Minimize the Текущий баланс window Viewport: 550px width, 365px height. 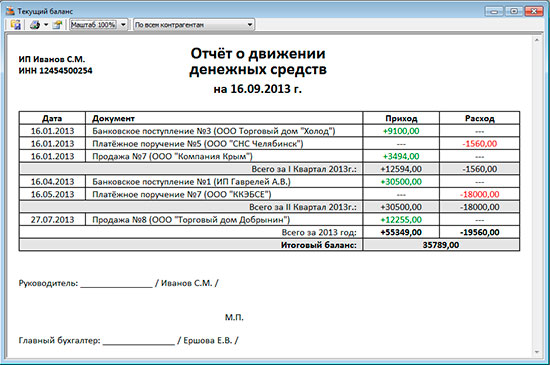click(x=494, y=11)
